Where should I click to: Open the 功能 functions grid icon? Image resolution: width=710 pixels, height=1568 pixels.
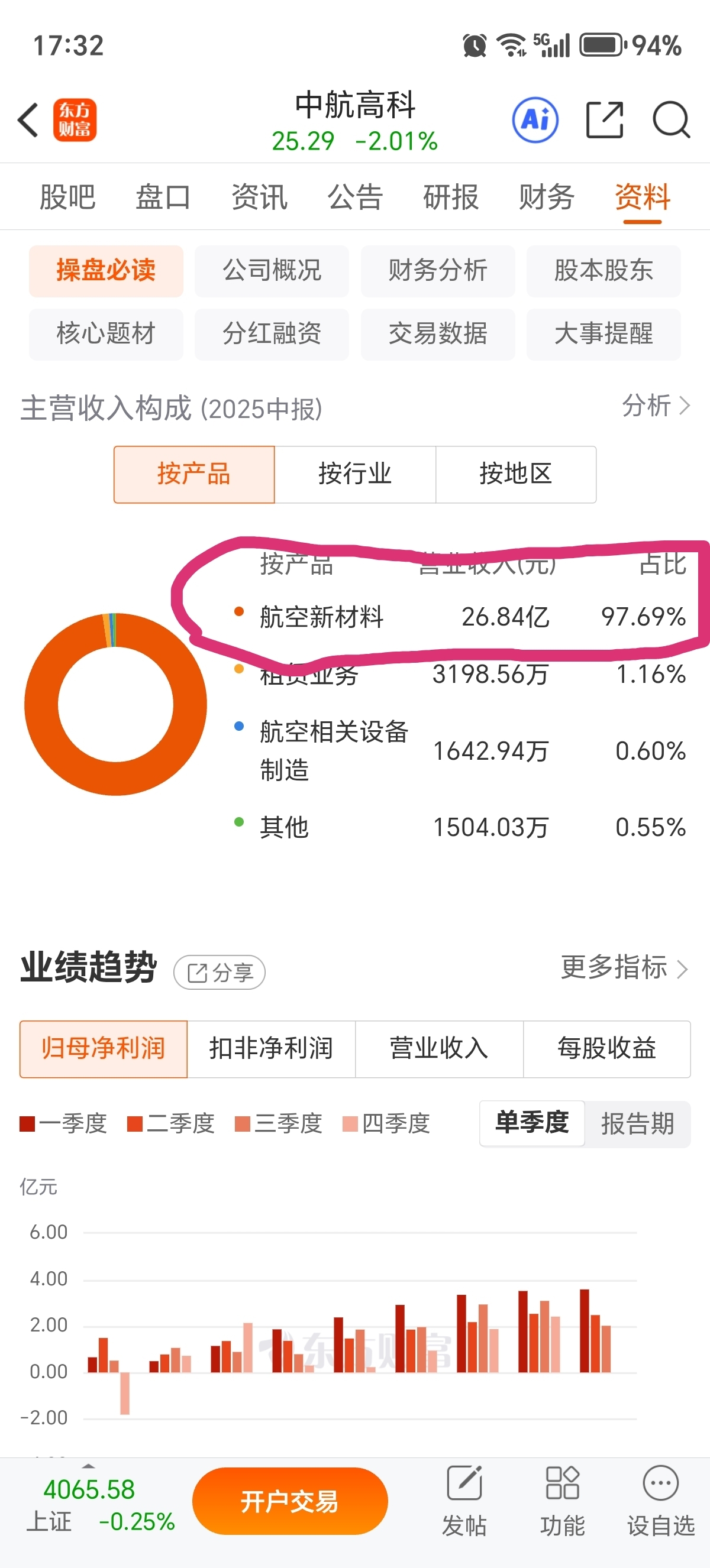point(562,1483)
